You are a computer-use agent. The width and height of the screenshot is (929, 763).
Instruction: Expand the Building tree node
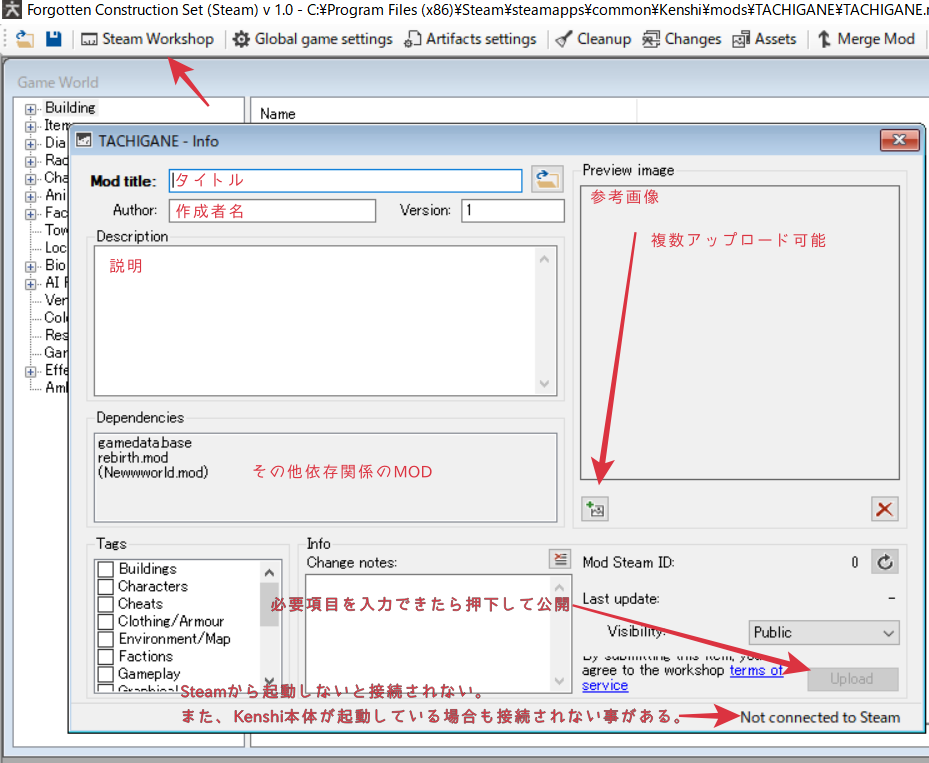pos(31,108)
